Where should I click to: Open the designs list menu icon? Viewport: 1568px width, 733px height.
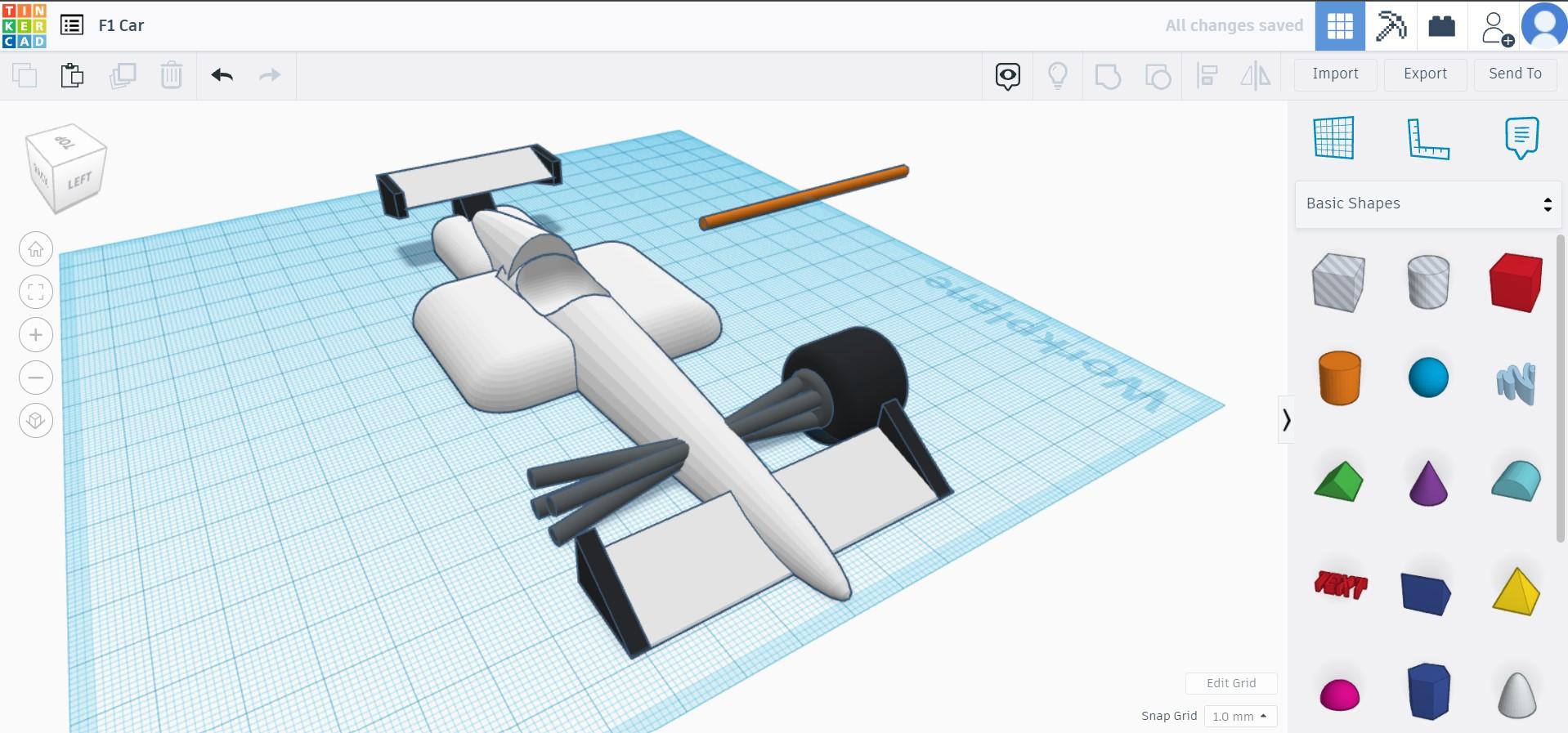tap(72, 25)
